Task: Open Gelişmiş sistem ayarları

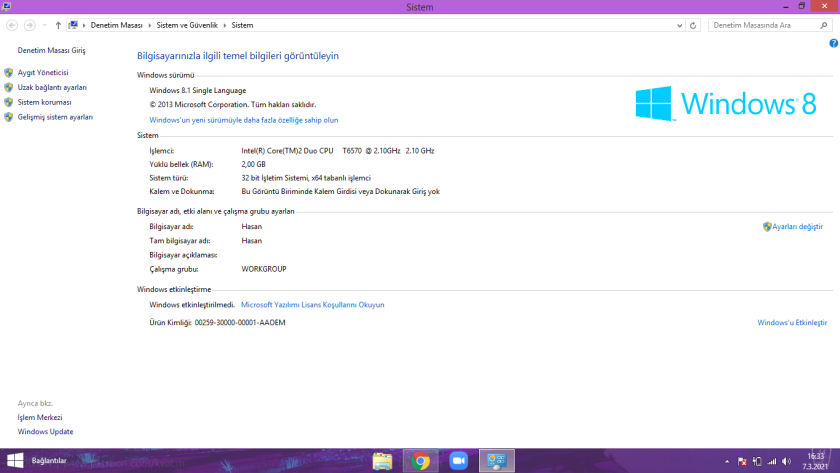Action: [x=54, y=117]
